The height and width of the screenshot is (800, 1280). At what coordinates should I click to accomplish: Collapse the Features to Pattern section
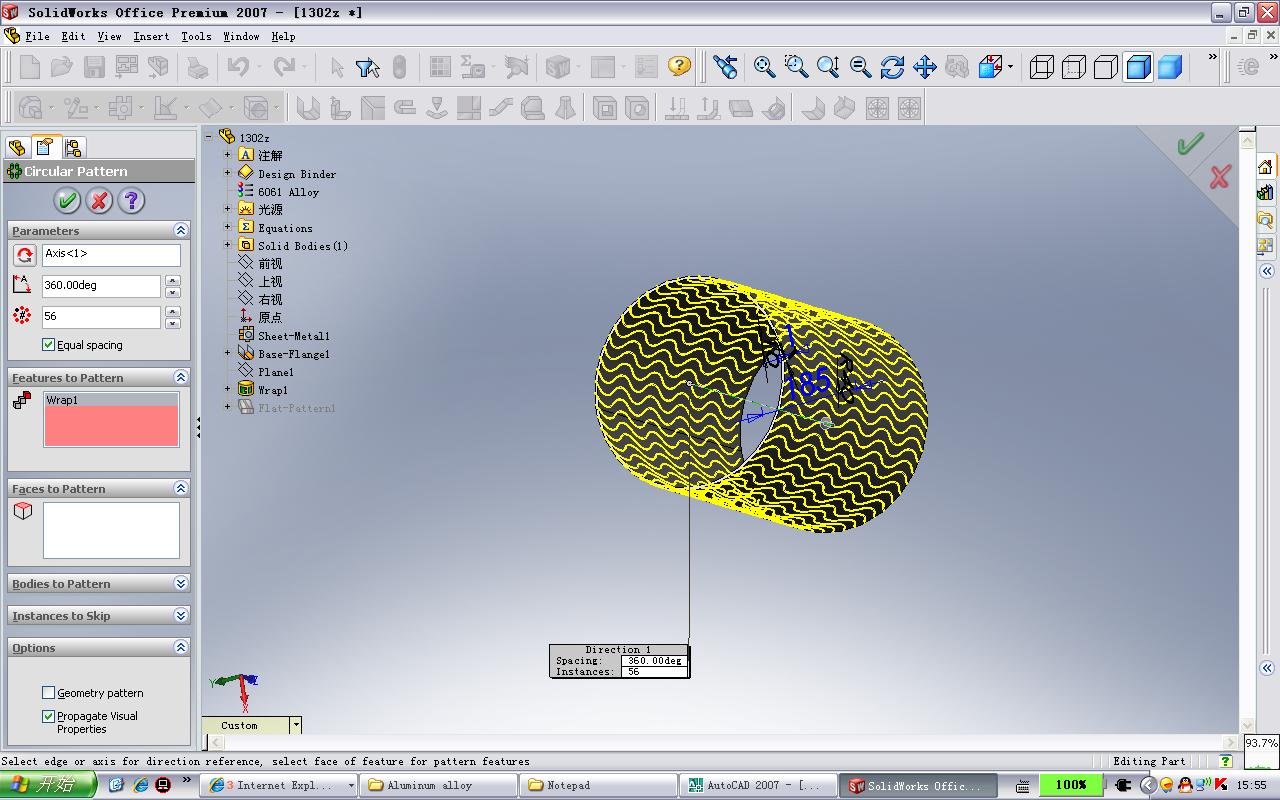pyautogui.click(x=180, y=377)
